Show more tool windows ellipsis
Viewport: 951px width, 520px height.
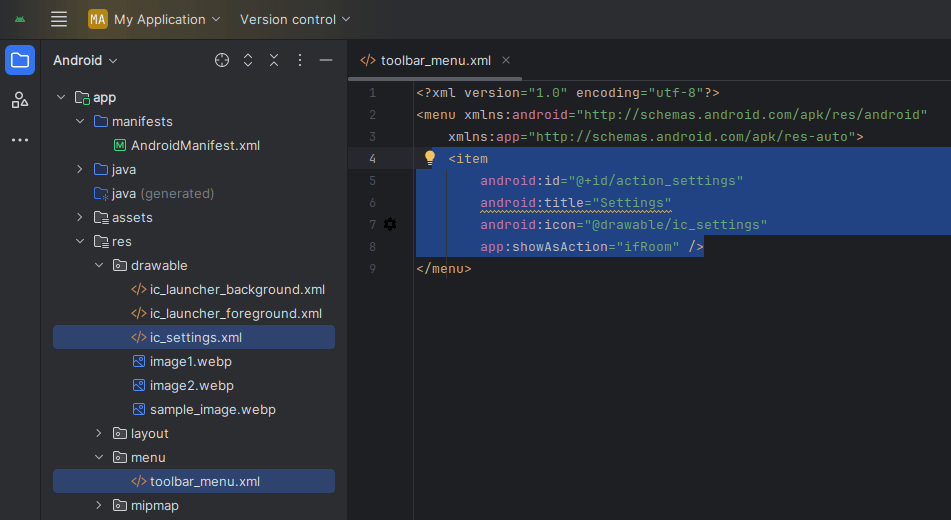pos(20,140)
